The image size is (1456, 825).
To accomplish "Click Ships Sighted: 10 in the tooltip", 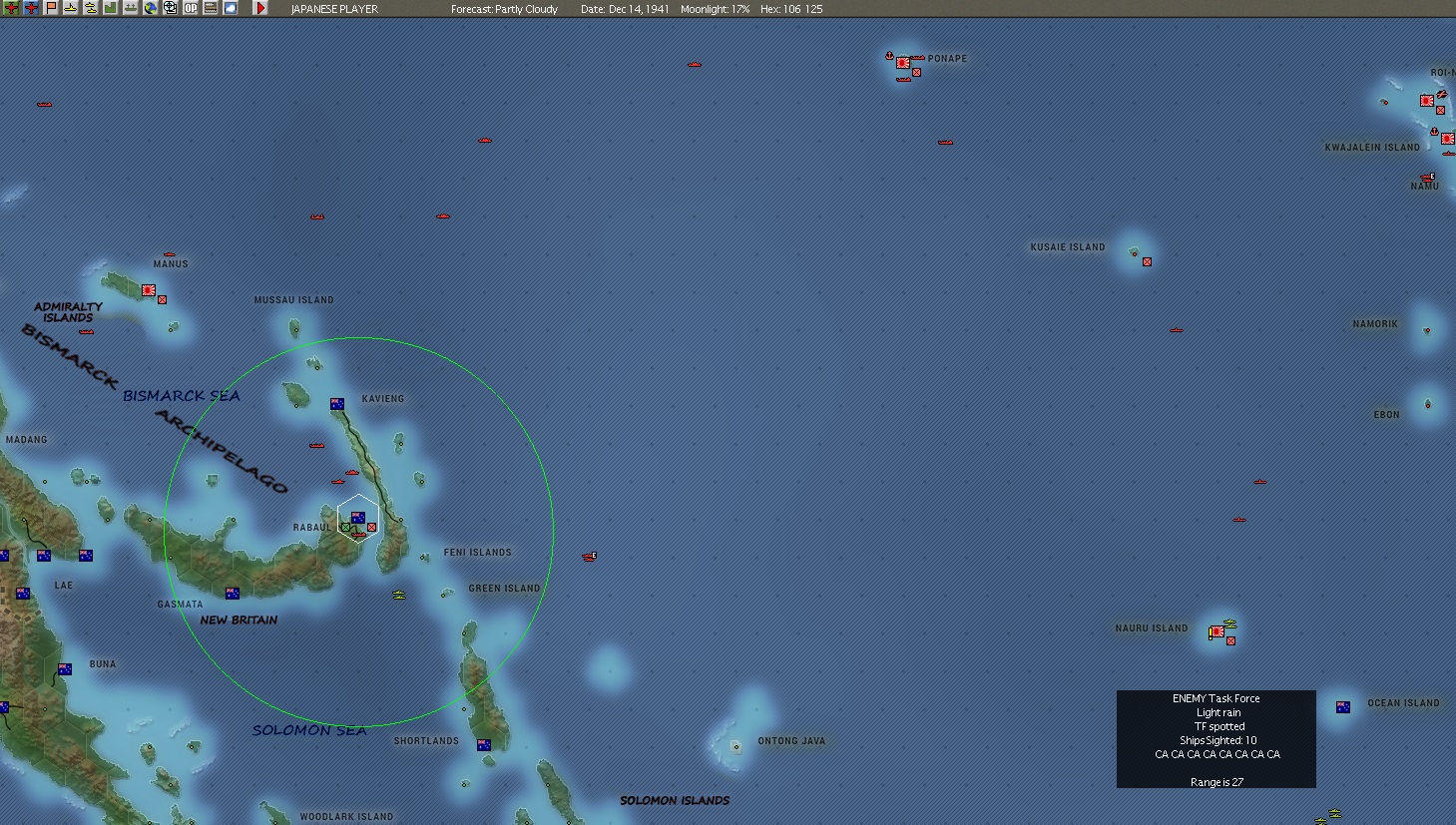I will 1218,740.
